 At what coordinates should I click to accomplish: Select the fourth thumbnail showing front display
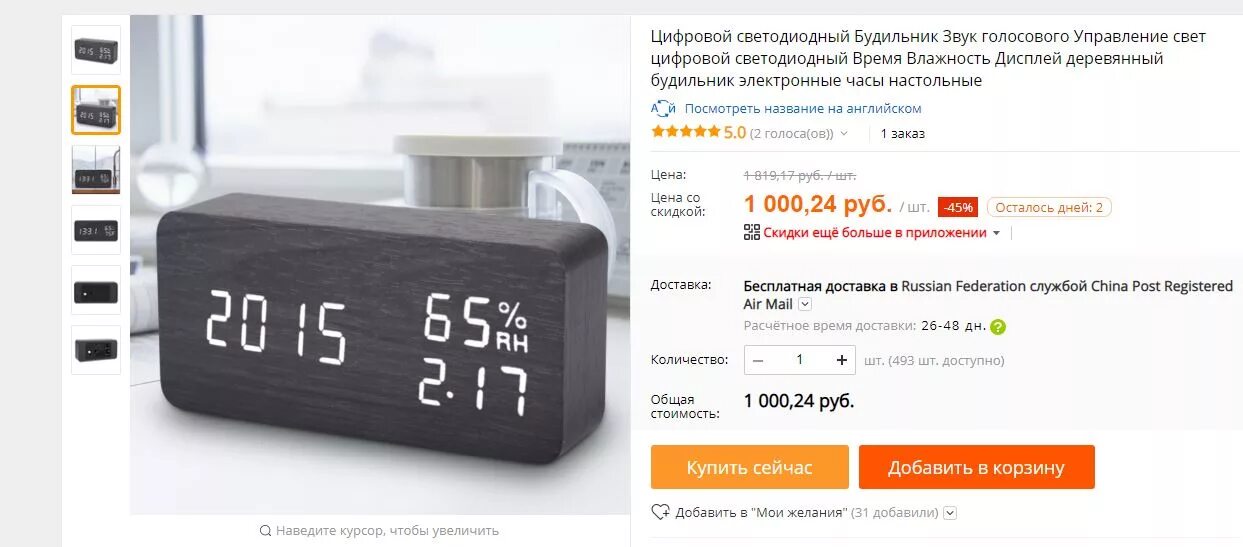96,230
